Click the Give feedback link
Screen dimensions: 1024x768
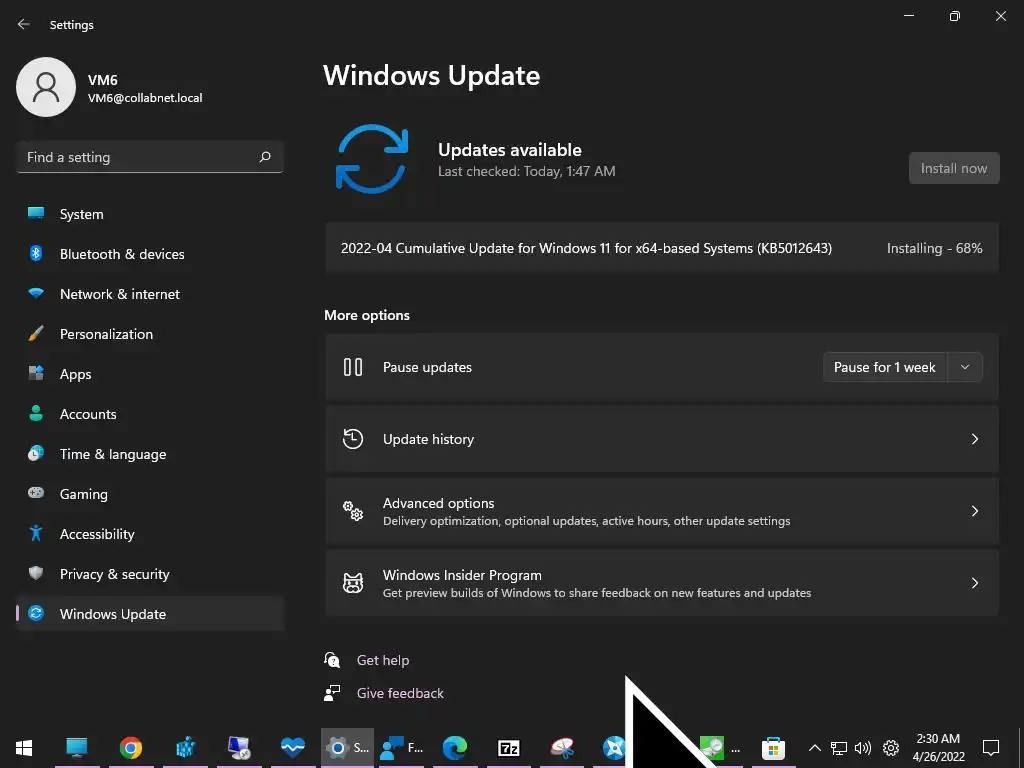click(400, 693)
